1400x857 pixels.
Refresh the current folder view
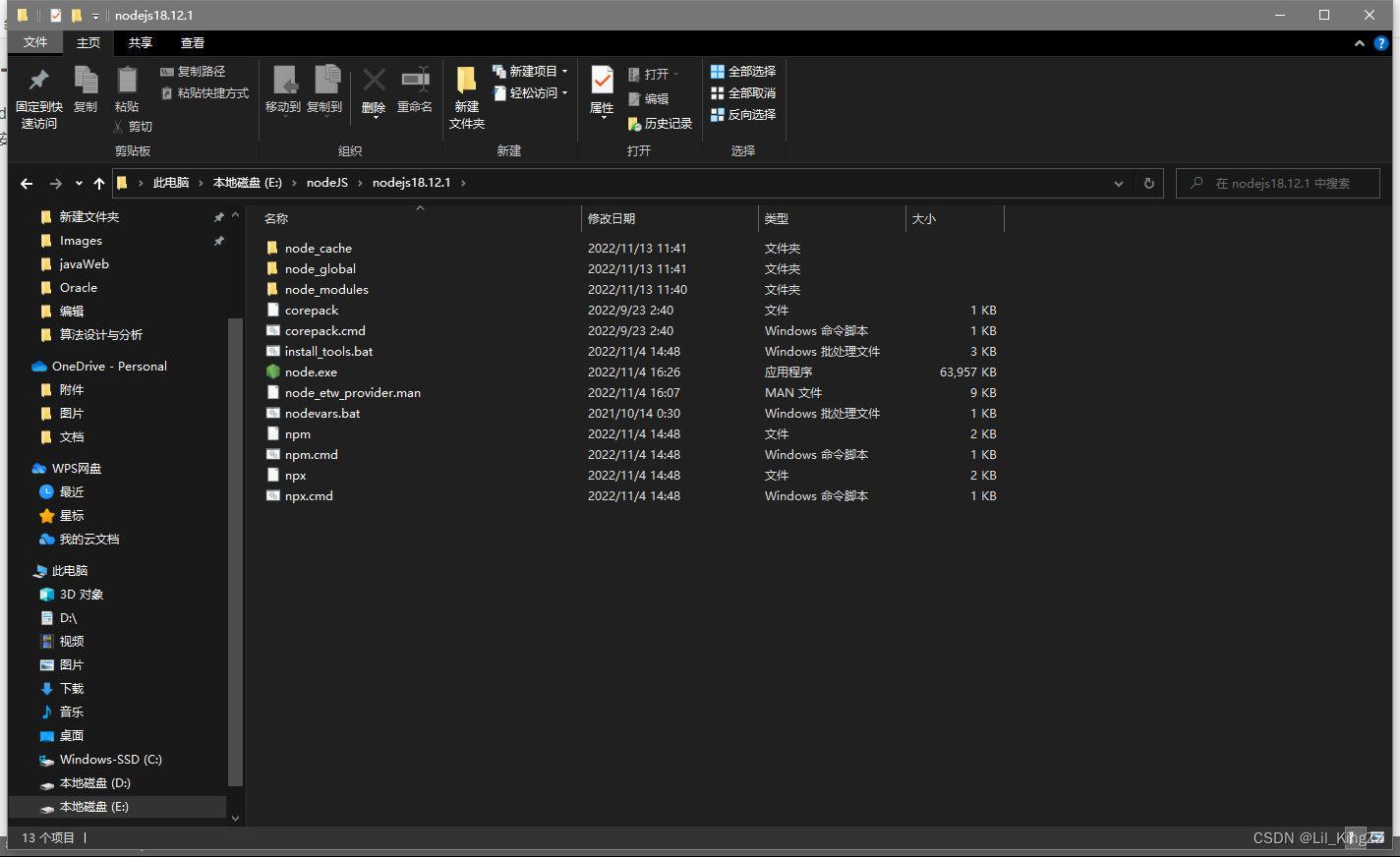tap(1148, 183)
